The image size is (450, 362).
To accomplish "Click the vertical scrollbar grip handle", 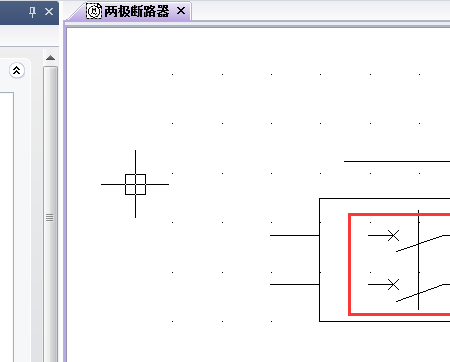I will pos(49,217).
